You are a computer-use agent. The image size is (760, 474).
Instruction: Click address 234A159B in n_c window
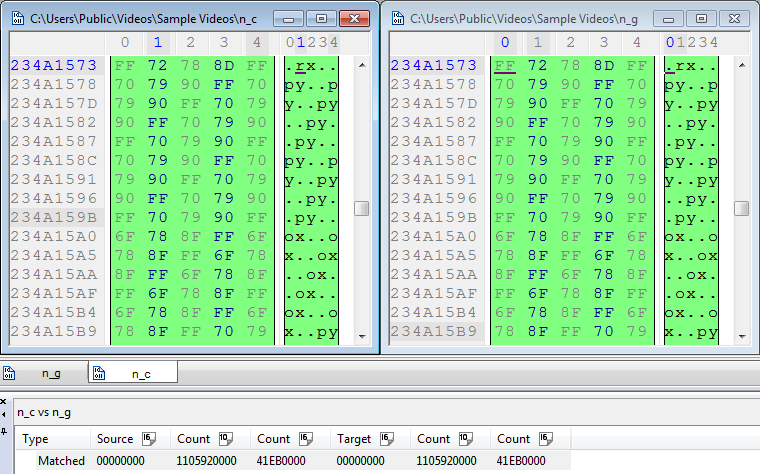coord(54,218)
